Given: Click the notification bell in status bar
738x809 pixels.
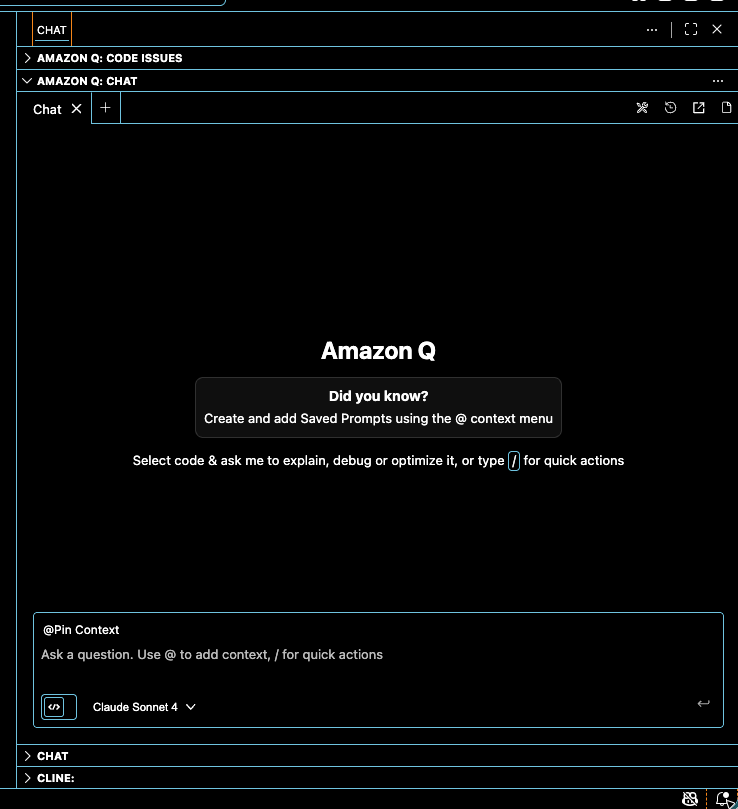Looking at the screenshot, I should point(723,798).
